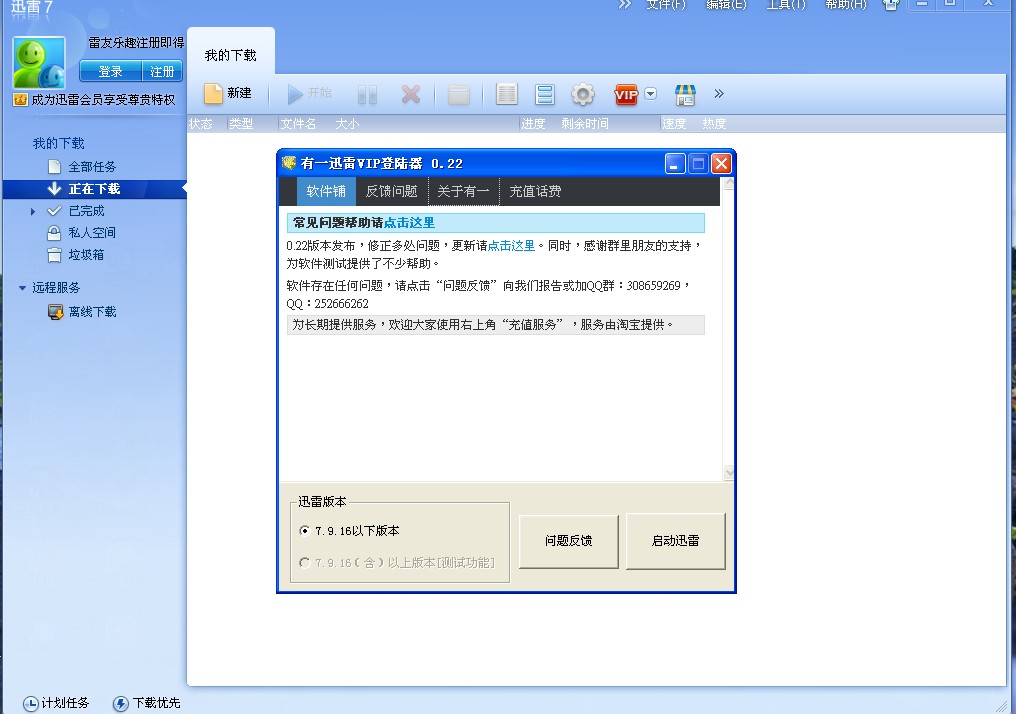Viewport: 1016px width, 714px height.
Task: Switch to the 反馈问题 tab
Action: [x=391, y=191]
